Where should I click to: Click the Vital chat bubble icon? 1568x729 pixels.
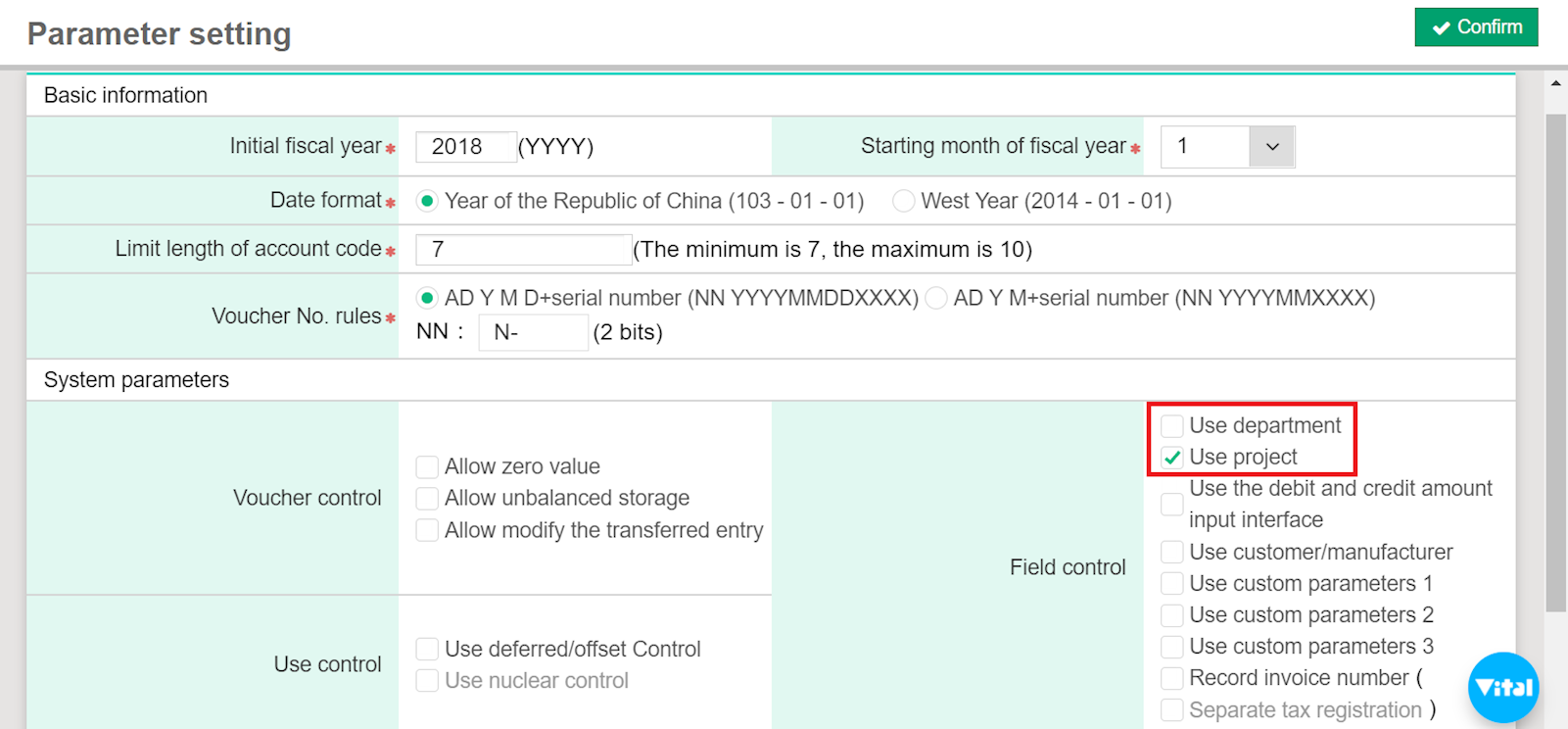(1502, 687)
